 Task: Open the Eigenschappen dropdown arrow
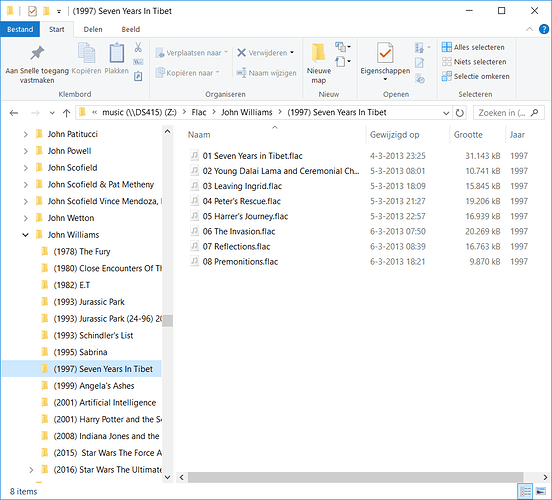point(385,79)
